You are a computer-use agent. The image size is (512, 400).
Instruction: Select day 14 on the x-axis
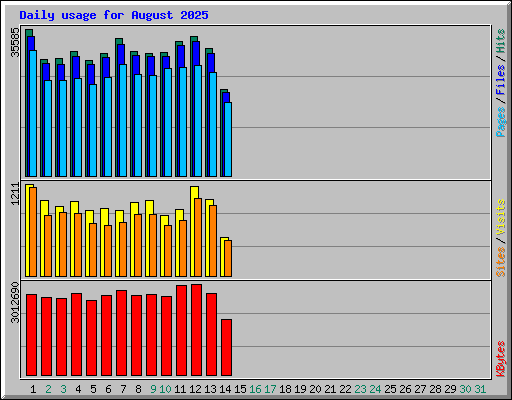tap(225, 389)
